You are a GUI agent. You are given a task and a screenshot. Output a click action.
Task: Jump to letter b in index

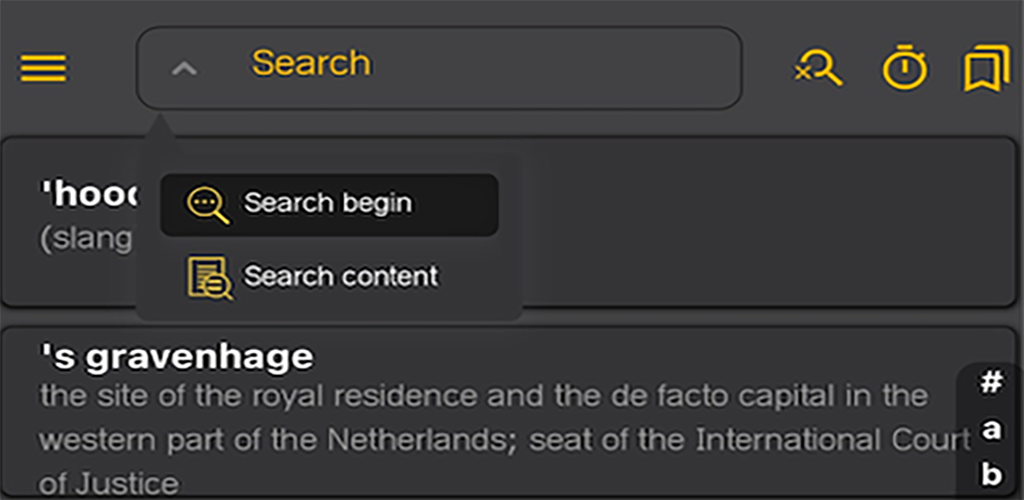(x=991, y=475)
